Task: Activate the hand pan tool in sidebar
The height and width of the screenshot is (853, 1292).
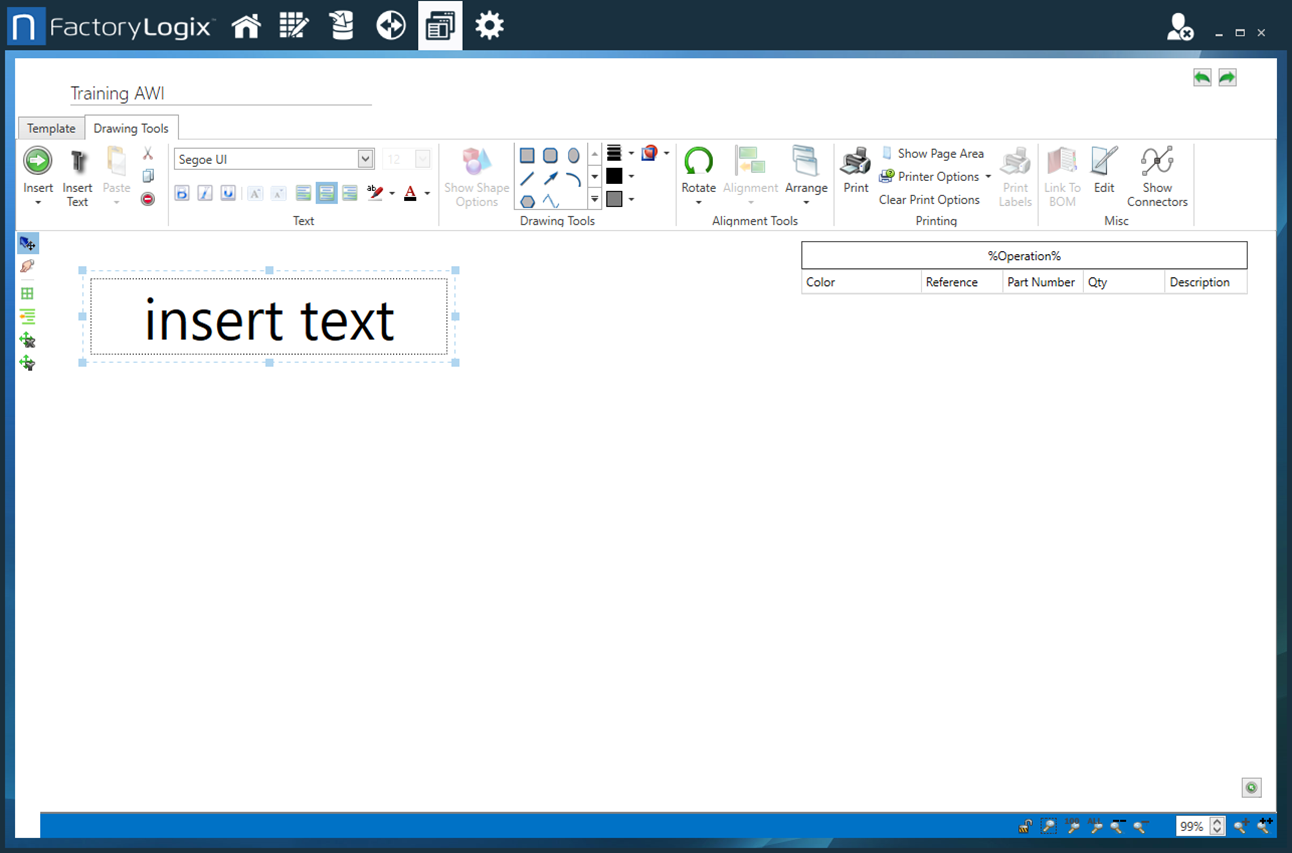Action: click(27, 266)
